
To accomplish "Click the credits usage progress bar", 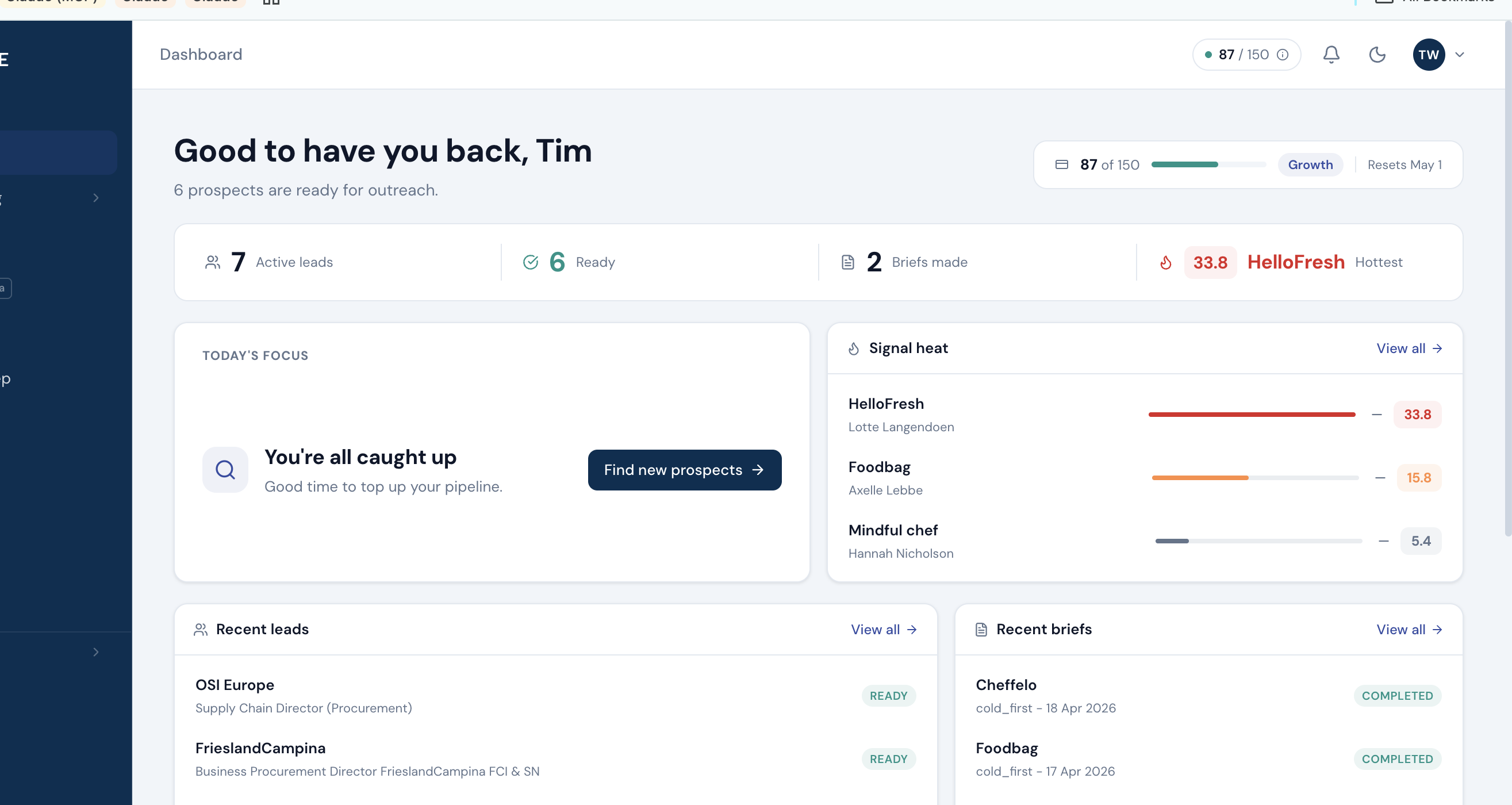I will pyautogui.click(x=1208, y=165).
